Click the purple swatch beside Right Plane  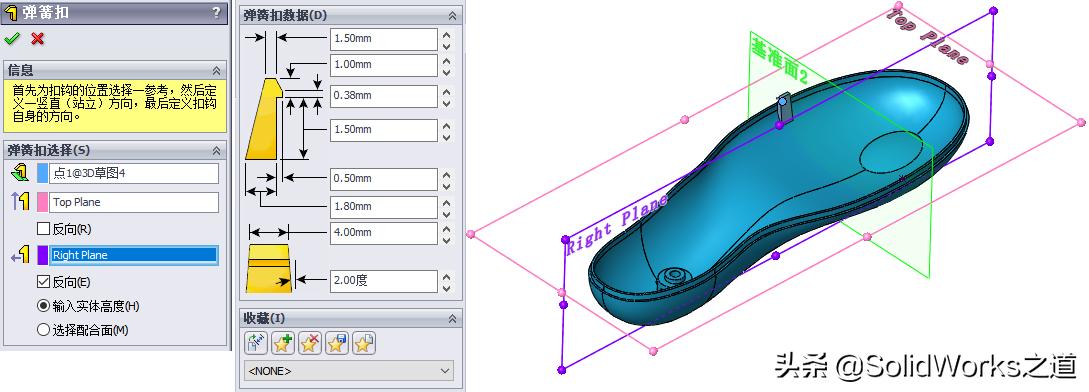(x=42, y=255)
